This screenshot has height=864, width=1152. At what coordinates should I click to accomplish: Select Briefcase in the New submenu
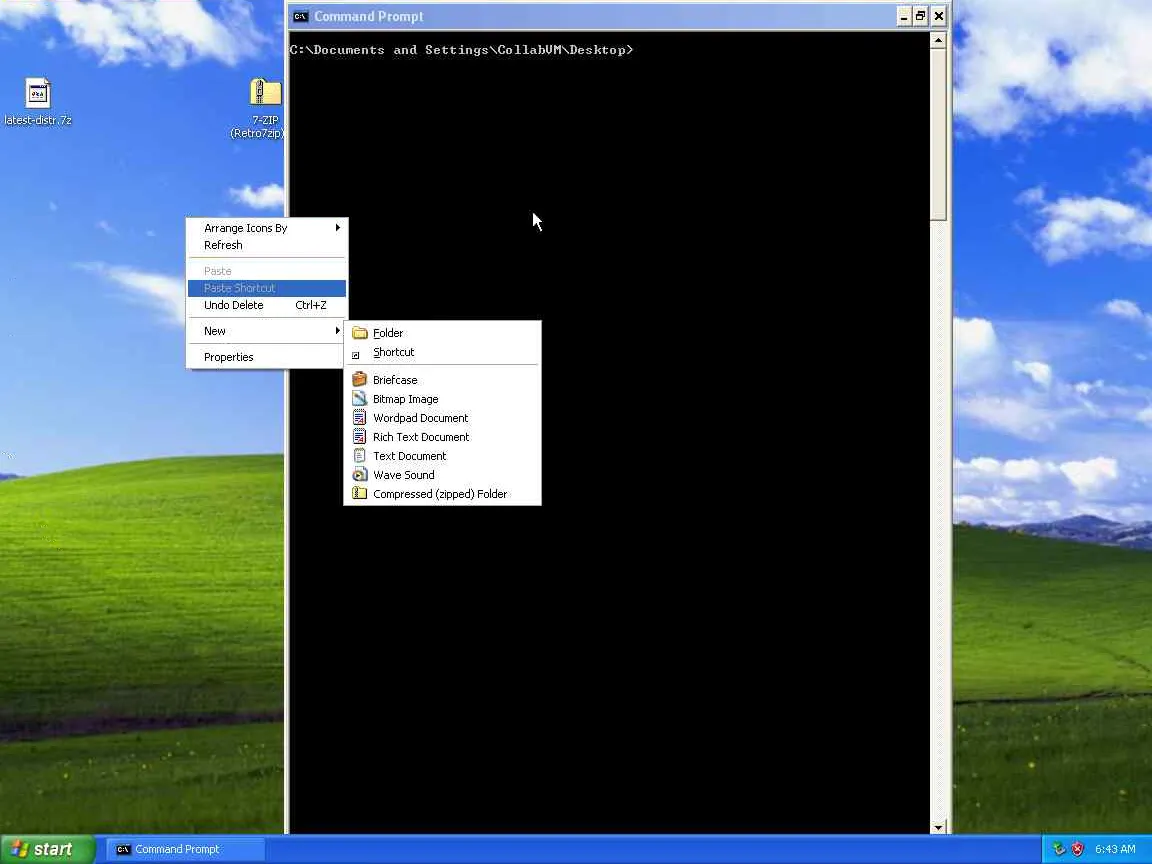442,380
